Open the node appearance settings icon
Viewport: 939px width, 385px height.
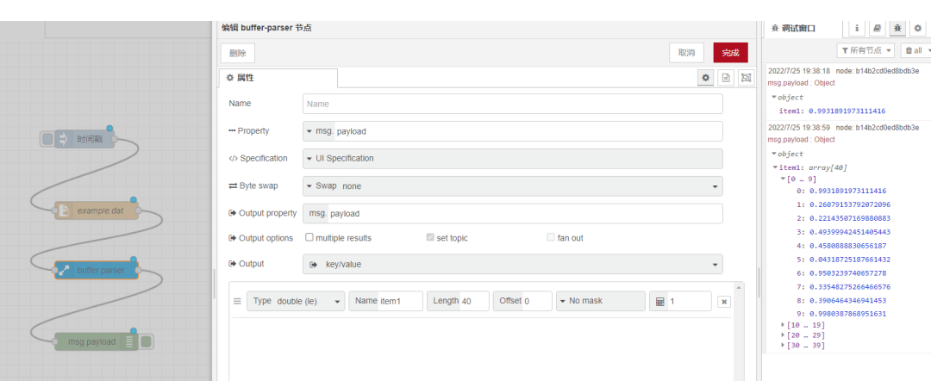coord(746,78)
